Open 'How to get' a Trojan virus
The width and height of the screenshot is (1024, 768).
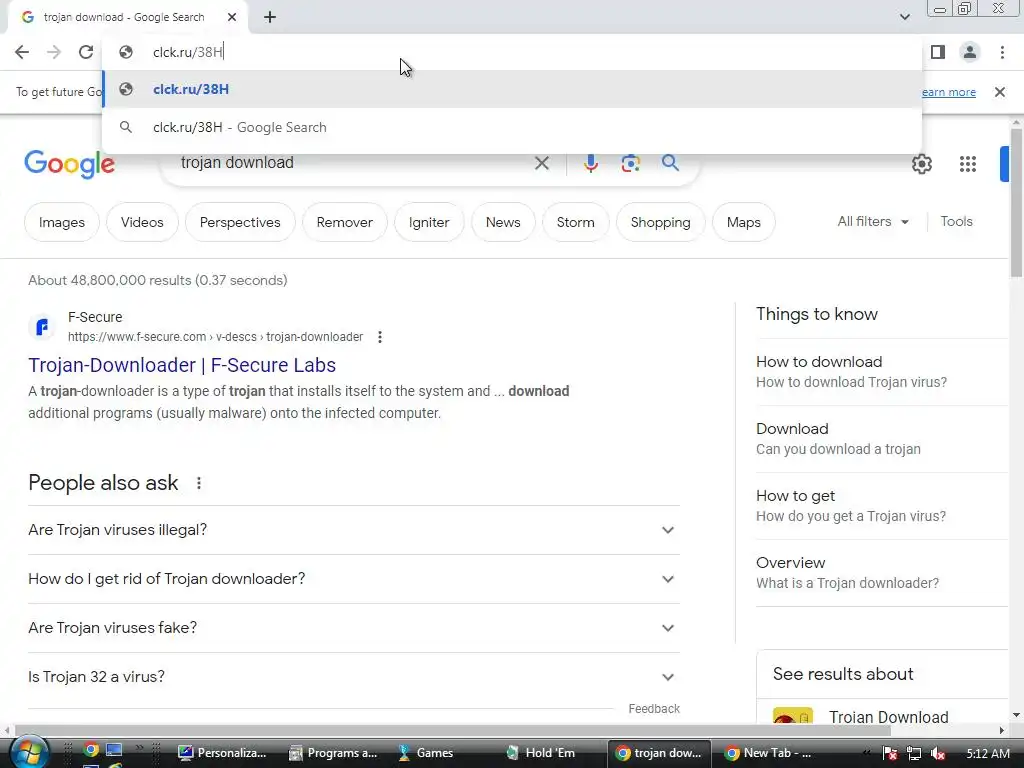[882, 505]
